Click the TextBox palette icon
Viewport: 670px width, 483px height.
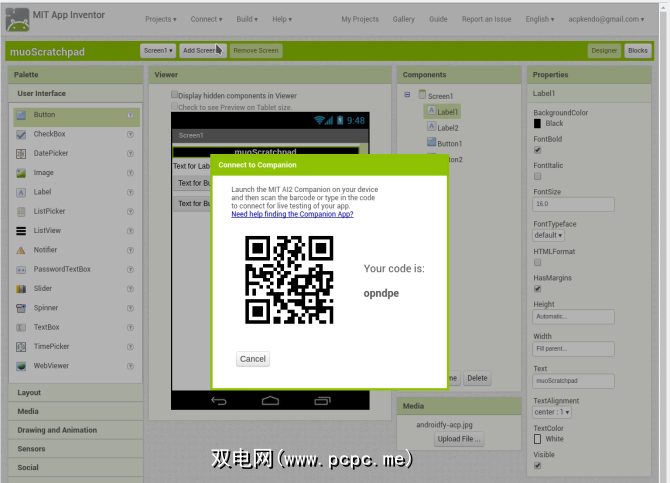[x=21, y=327]
